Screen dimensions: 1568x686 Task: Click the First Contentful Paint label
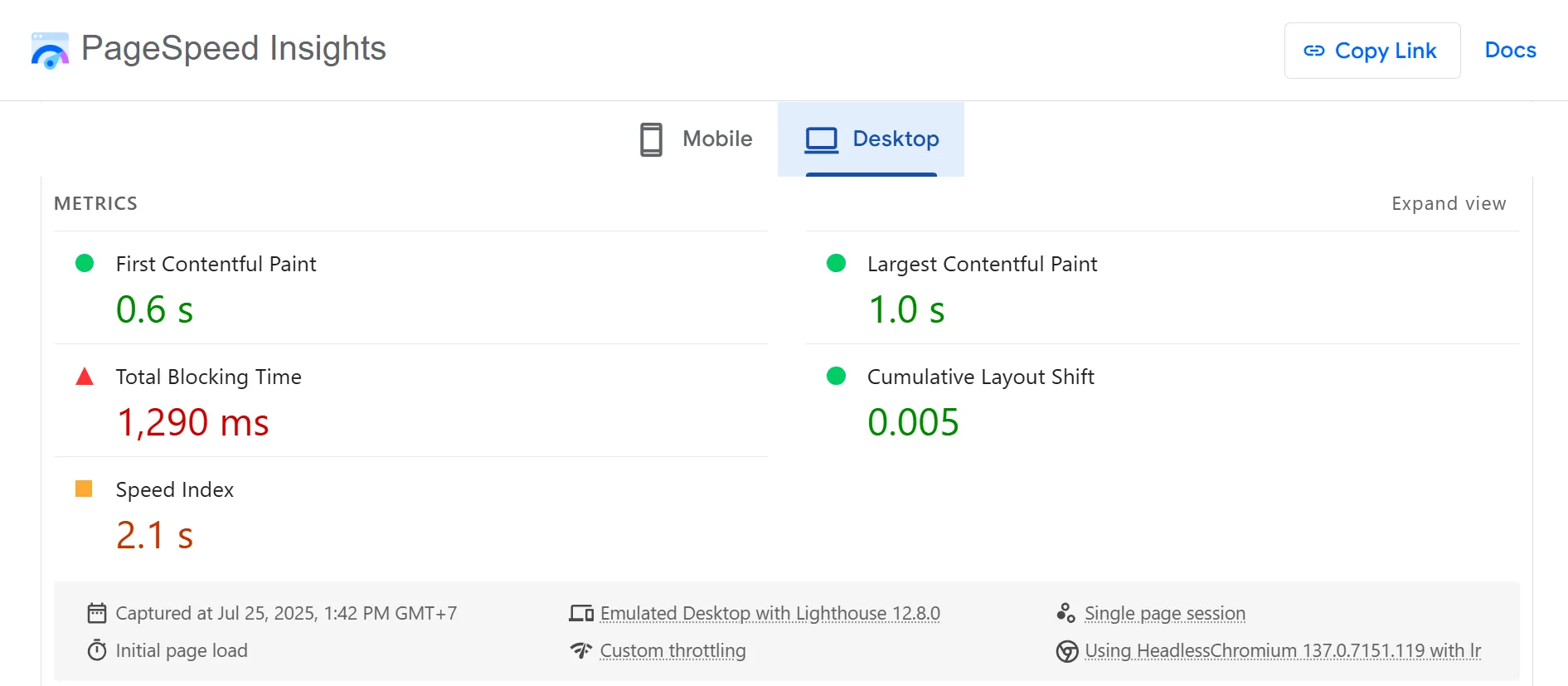pyautogui.click(x=216, y=264)
